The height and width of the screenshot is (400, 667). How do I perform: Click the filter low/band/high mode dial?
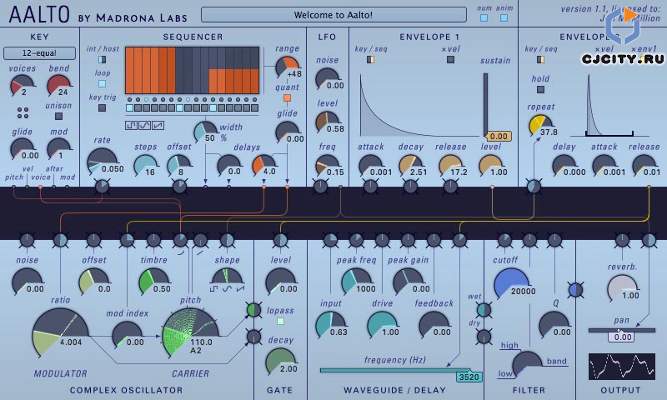527,363
